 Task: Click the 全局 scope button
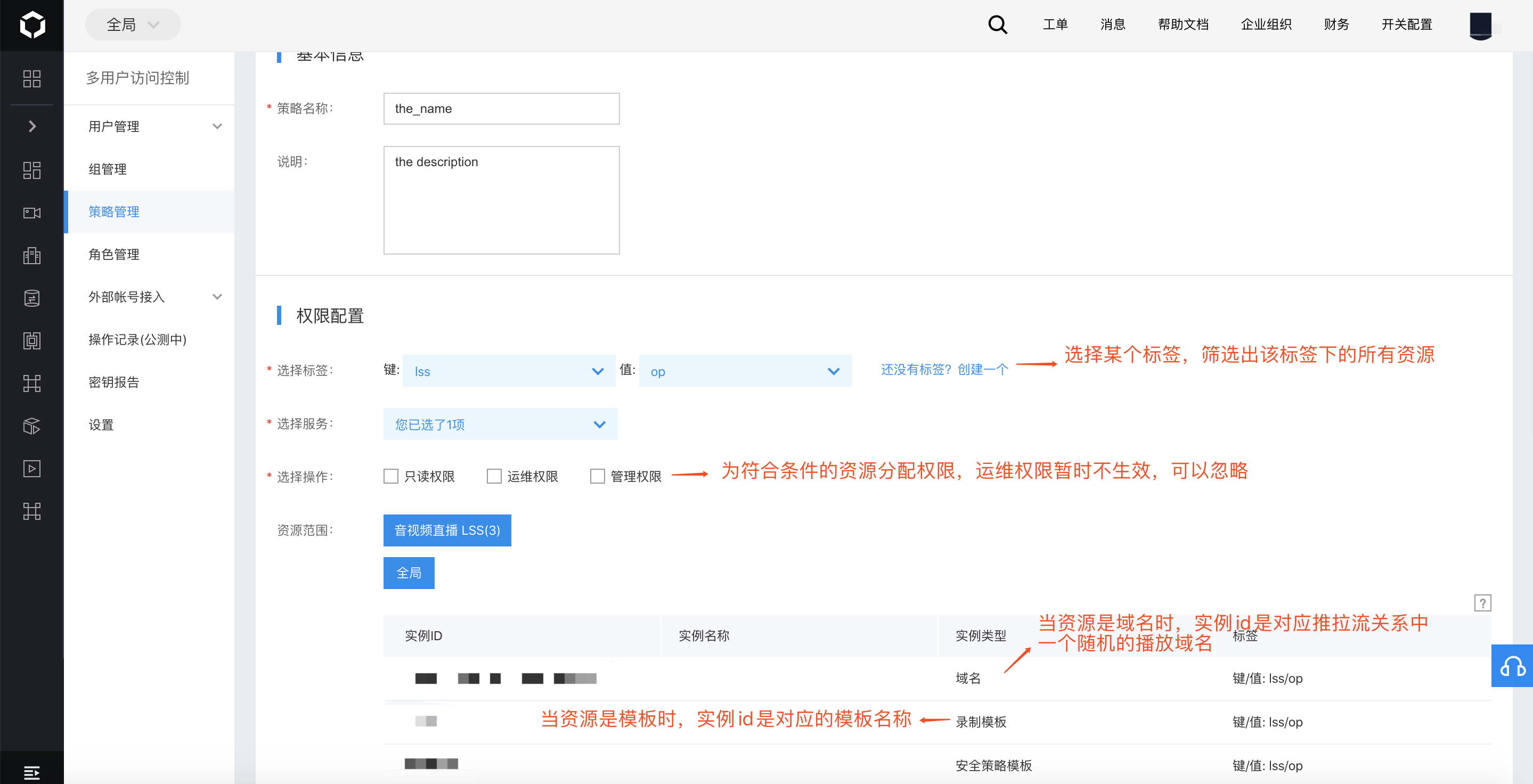(409, 574)
